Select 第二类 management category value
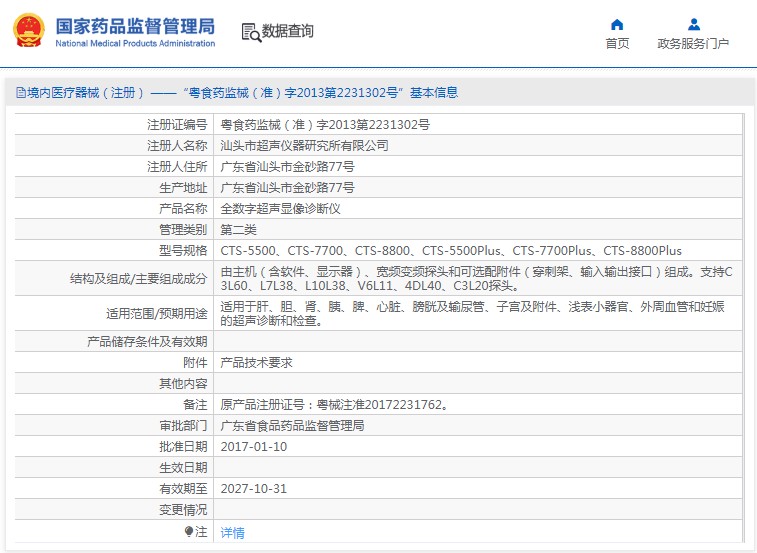This screenshot has width=757, height=553. [x=238, y=229]
